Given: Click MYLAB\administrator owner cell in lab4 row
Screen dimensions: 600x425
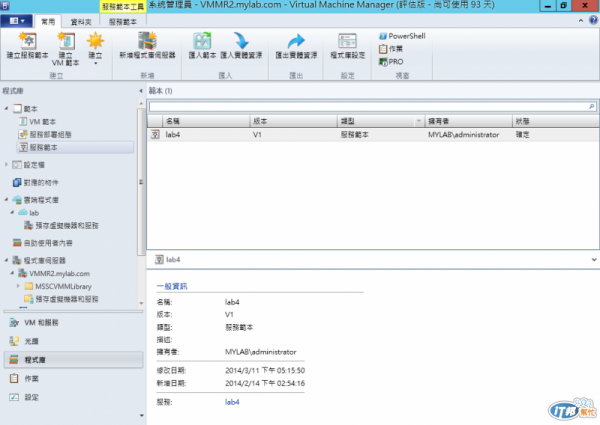Looking at the screenshot, I should 463,135.
